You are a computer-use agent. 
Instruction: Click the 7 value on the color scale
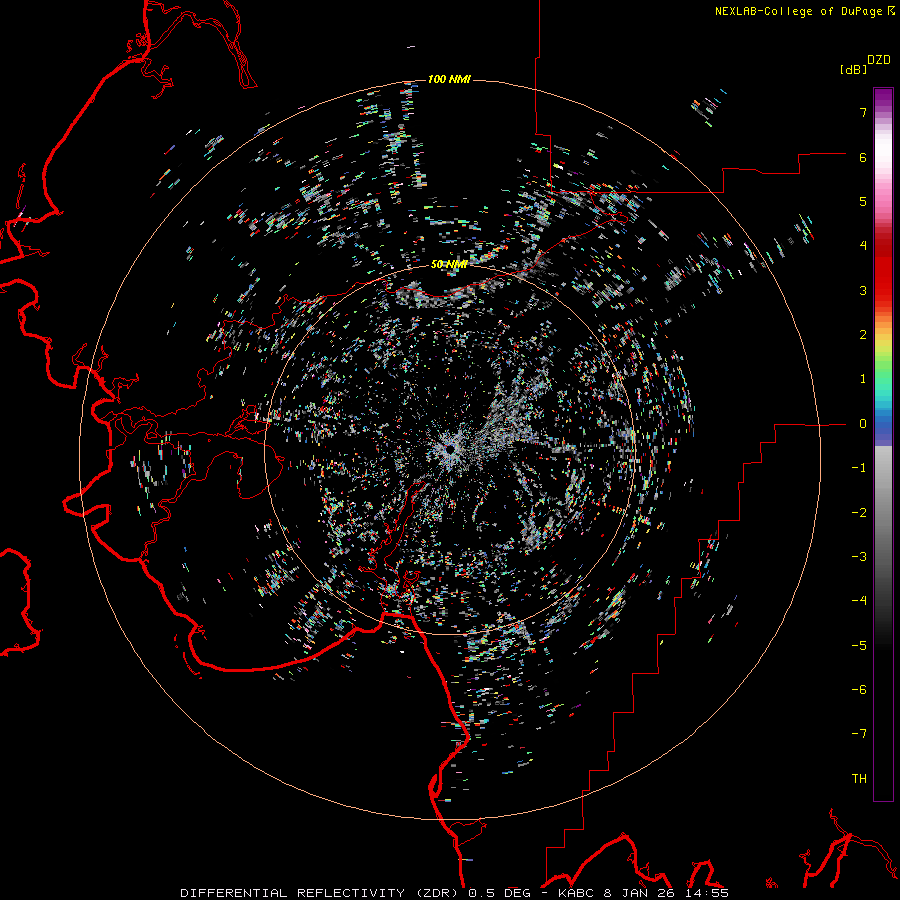click(863, 112)
